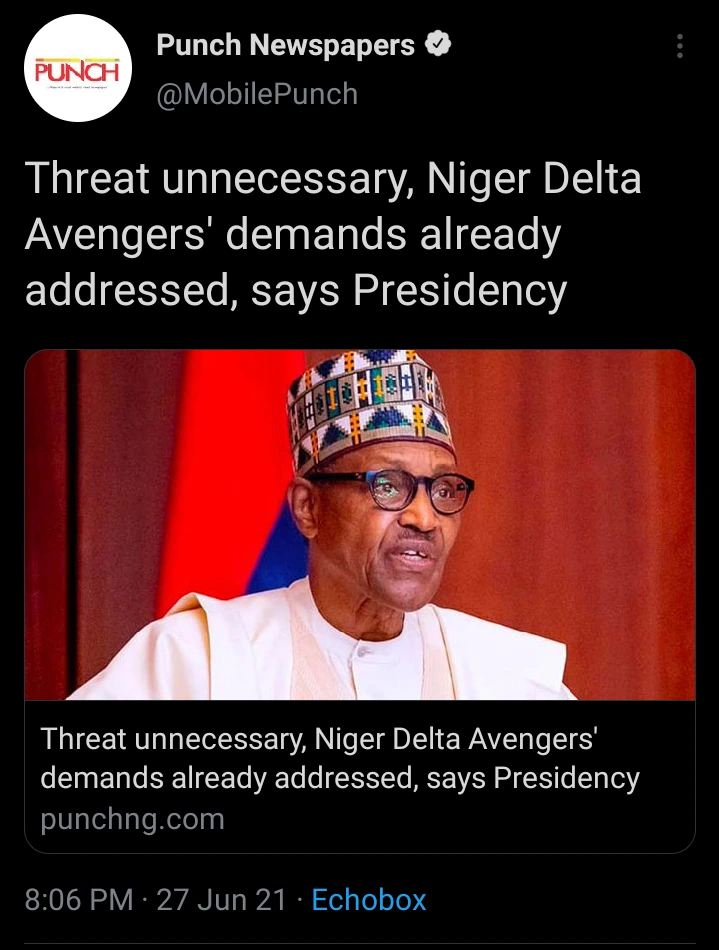Viewport: 719px width, 950px height.
Task: Tap the PUNCH logo text inside the avatar
Action: click(x=77, y=71)
